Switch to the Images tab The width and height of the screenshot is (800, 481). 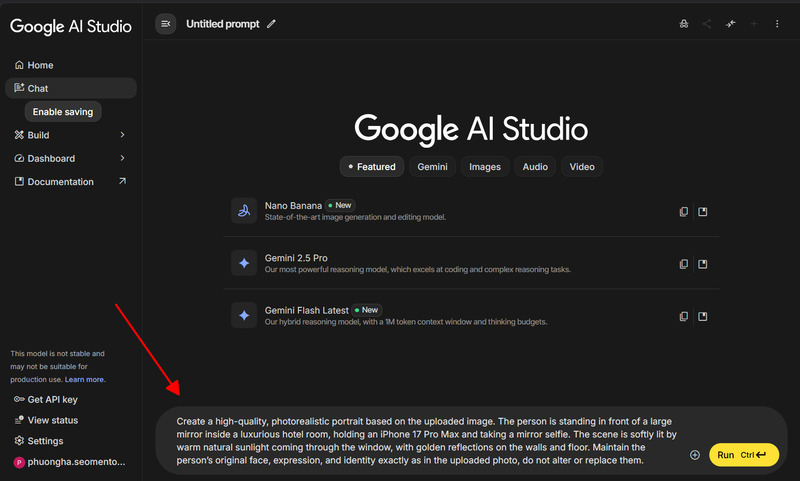[485, 167]
